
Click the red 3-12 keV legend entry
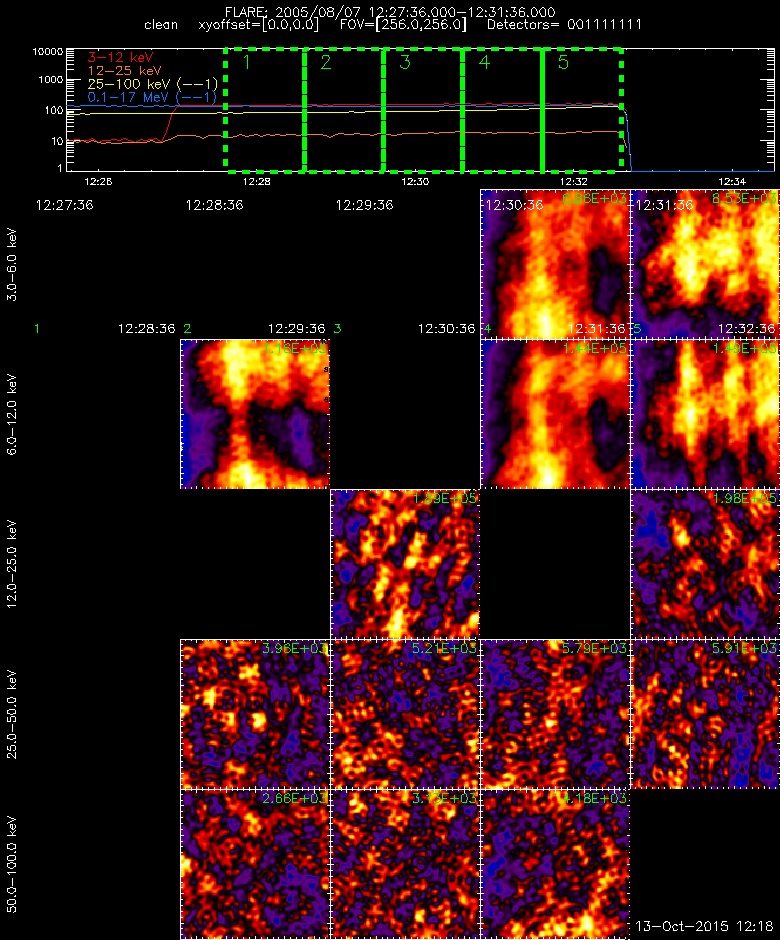pos(121,58)
